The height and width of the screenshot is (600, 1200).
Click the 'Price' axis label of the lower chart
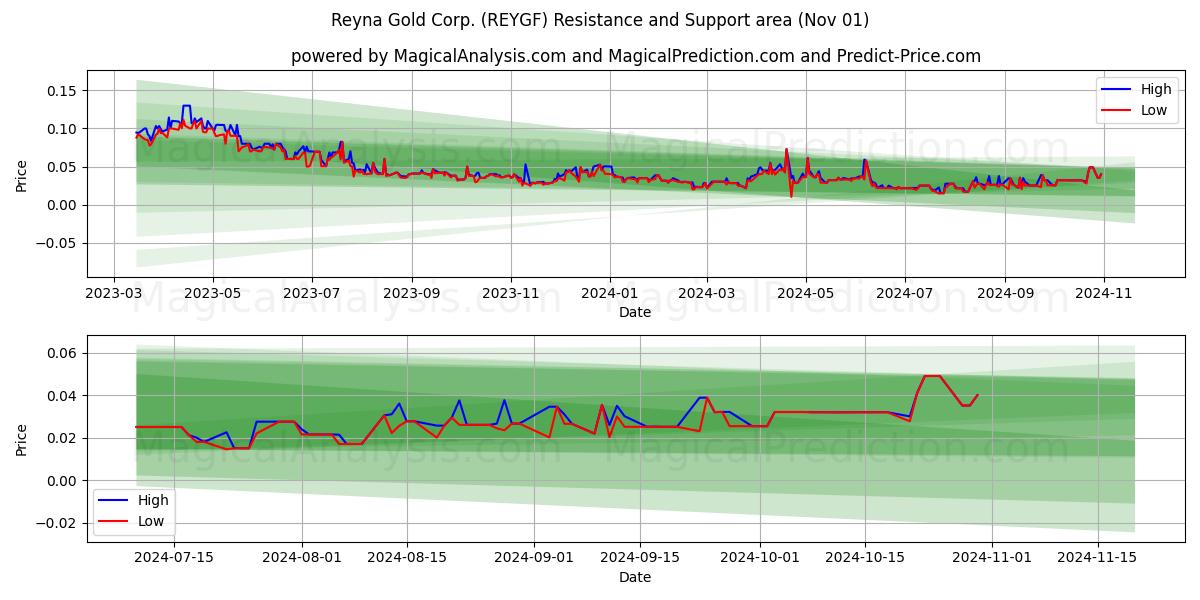click(x=22, y=439)
